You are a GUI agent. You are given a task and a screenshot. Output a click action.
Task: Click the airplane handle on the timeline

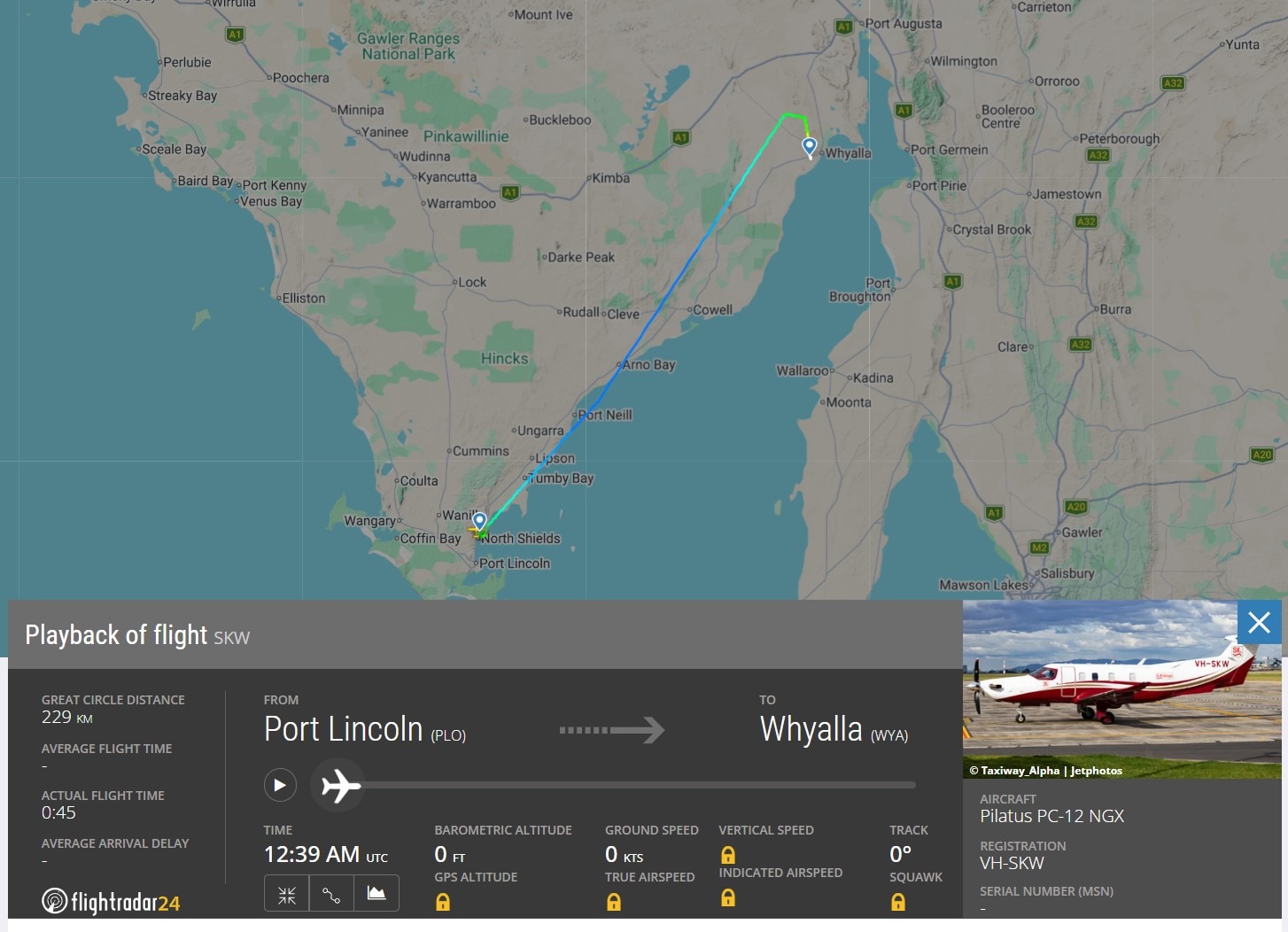338,785
